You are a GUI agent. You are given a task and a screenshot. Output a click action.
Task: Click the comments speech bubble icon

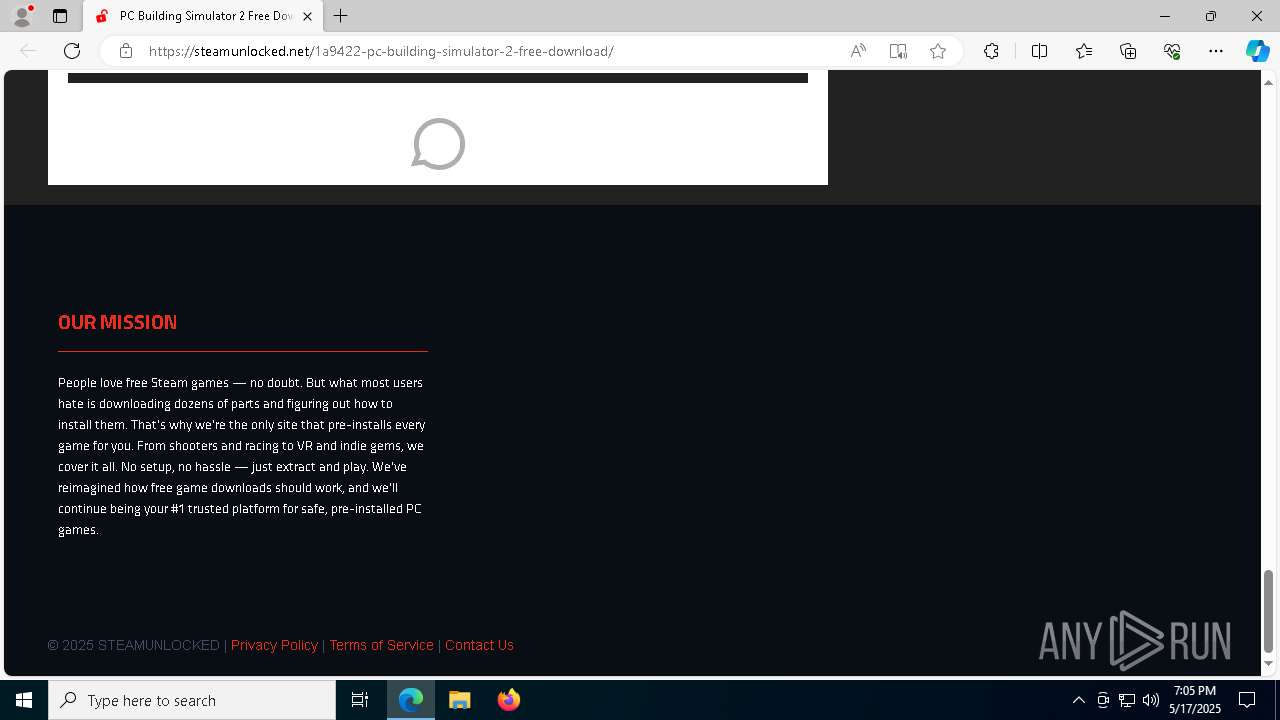click(x=438, y=144)
